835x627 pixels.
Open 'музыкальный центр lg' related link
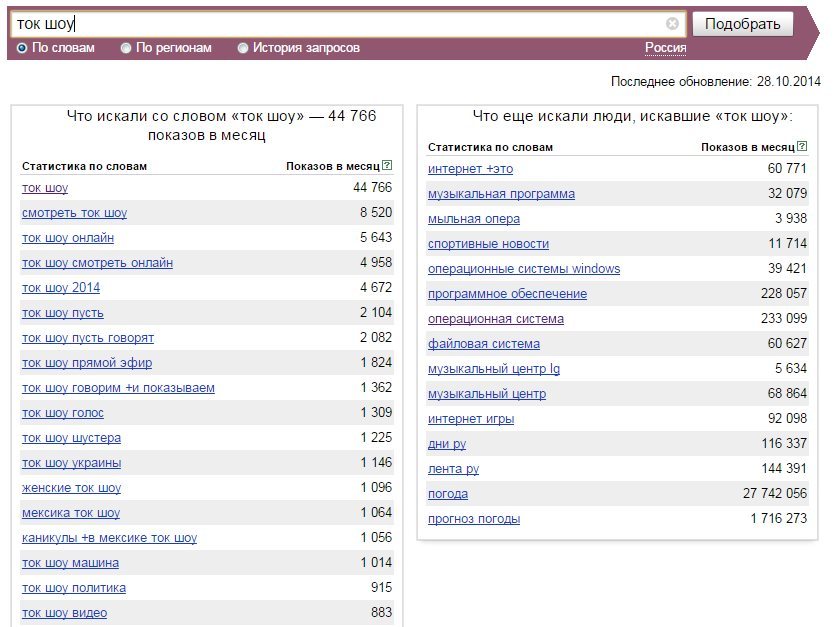[x=494, y=370]
